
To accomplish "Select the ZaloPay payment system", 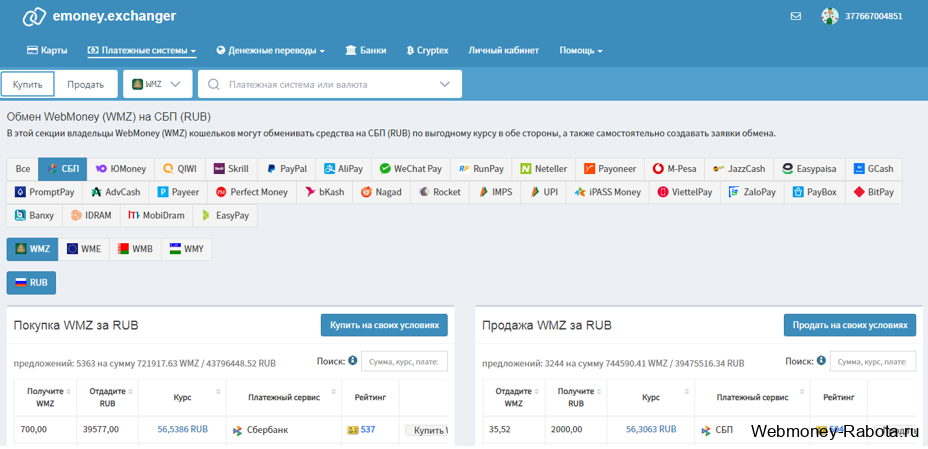I will tap(752, 192).
